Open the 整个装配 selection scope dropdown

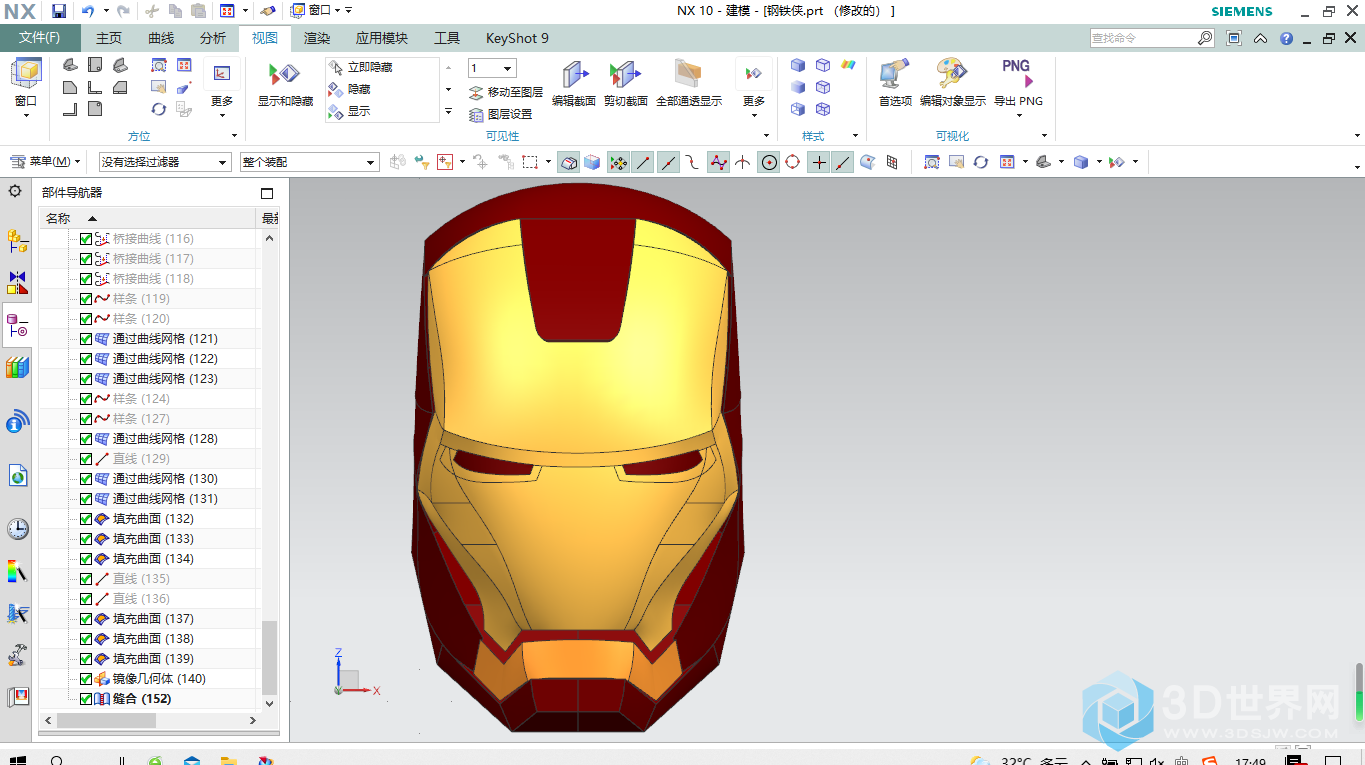coord(309,162)
